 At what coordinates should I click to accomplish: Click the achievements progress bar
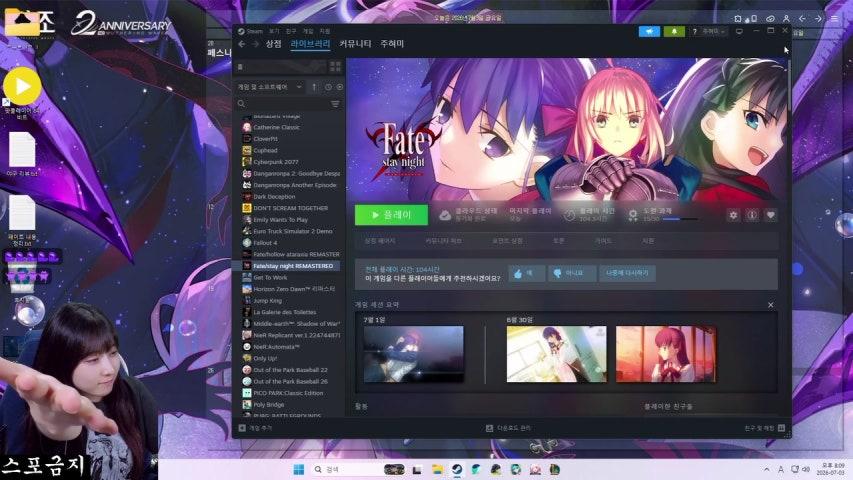pos(680,219)
